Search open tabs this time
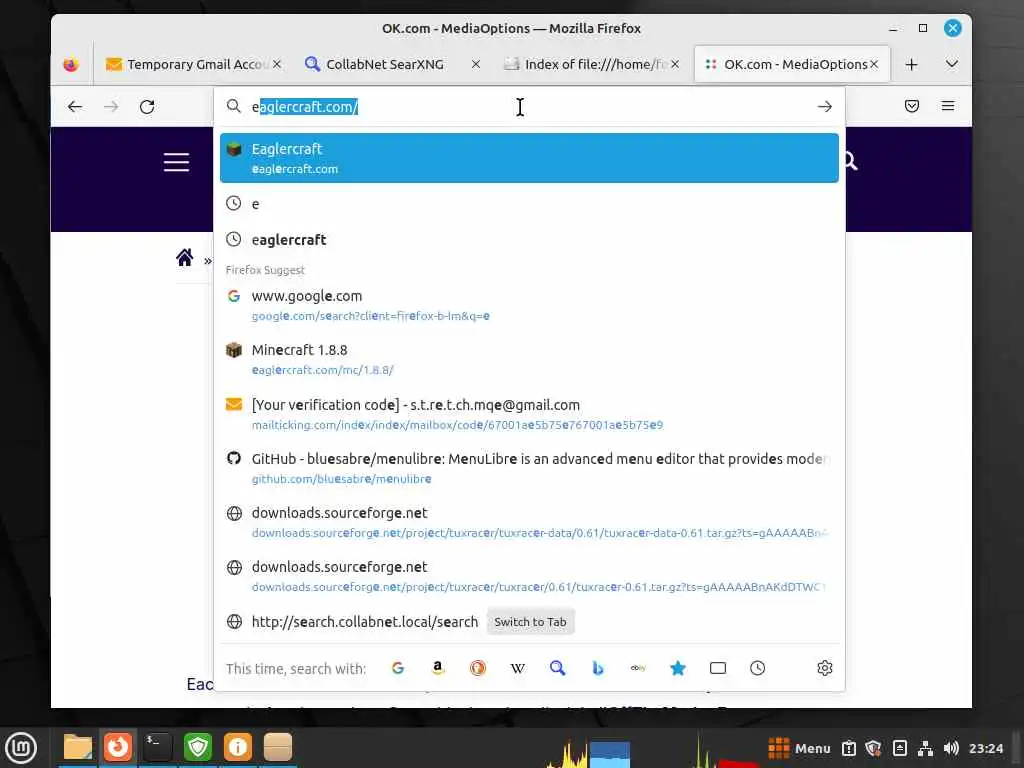 [718, 668]
